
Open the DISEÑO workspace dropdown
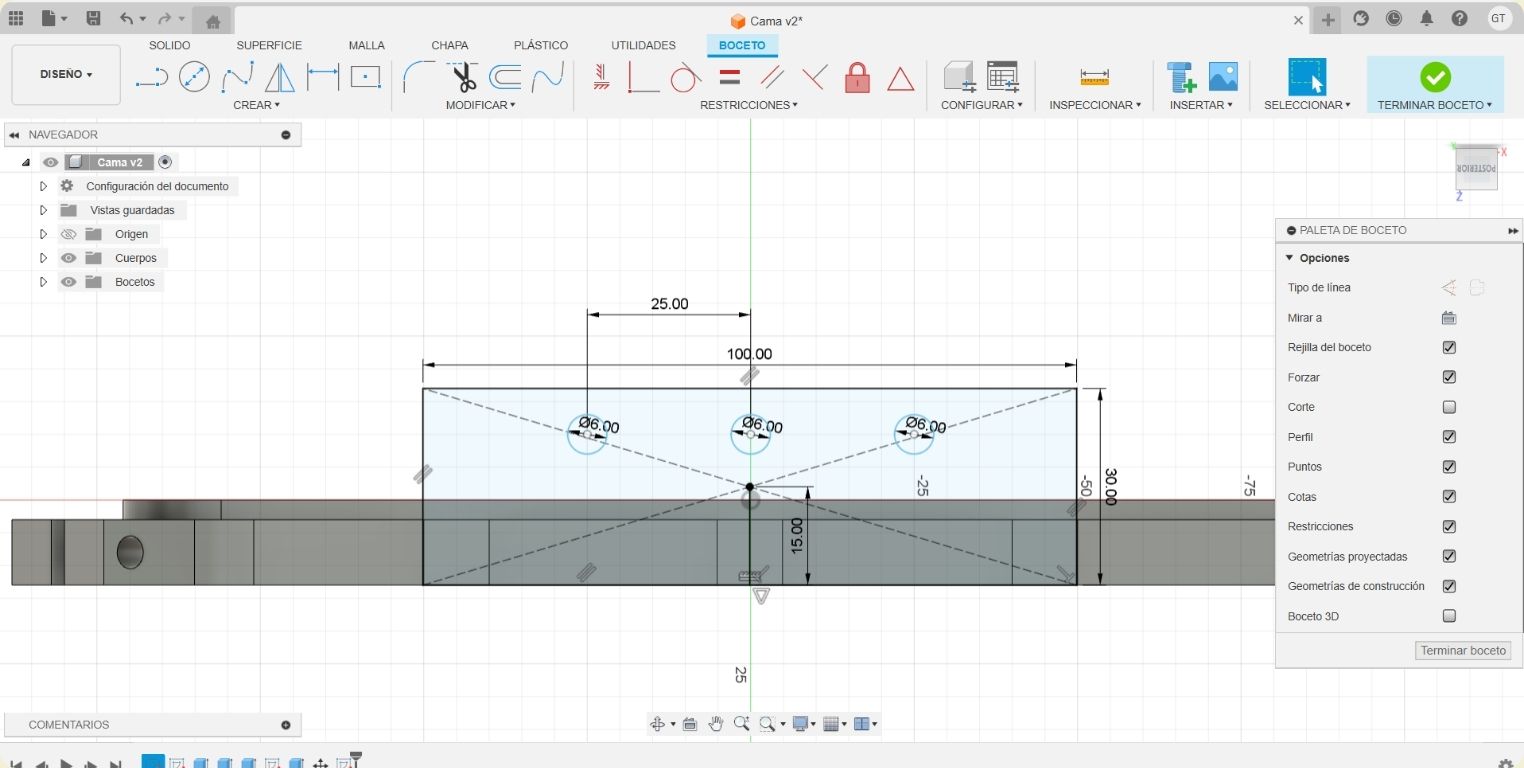click(66, 74)
